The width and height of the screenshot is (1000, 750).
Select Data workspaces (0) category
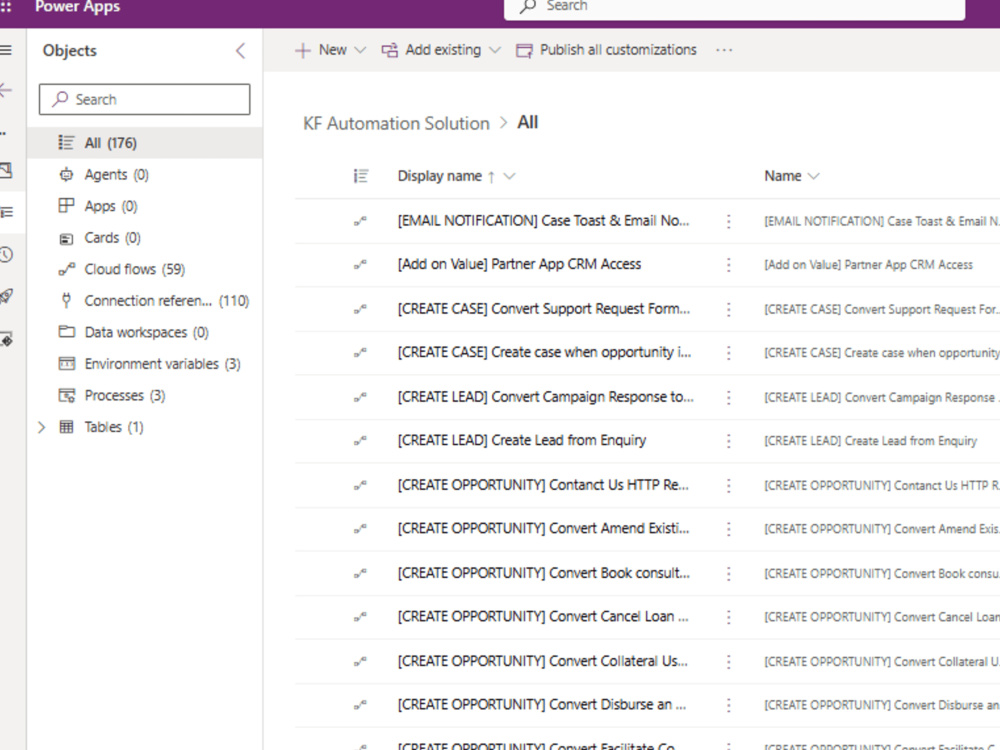[145, 332]
